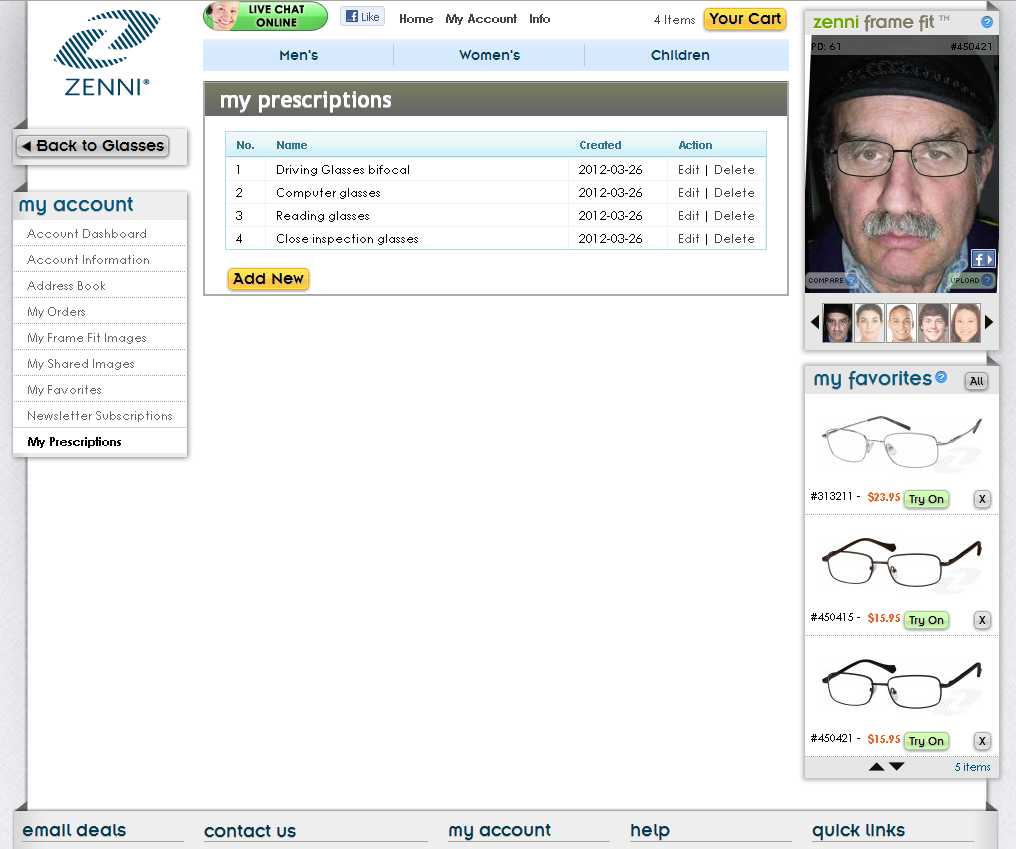Open the Women's category tab
This screenshot has height=849, width=1016.
[489, 55]
